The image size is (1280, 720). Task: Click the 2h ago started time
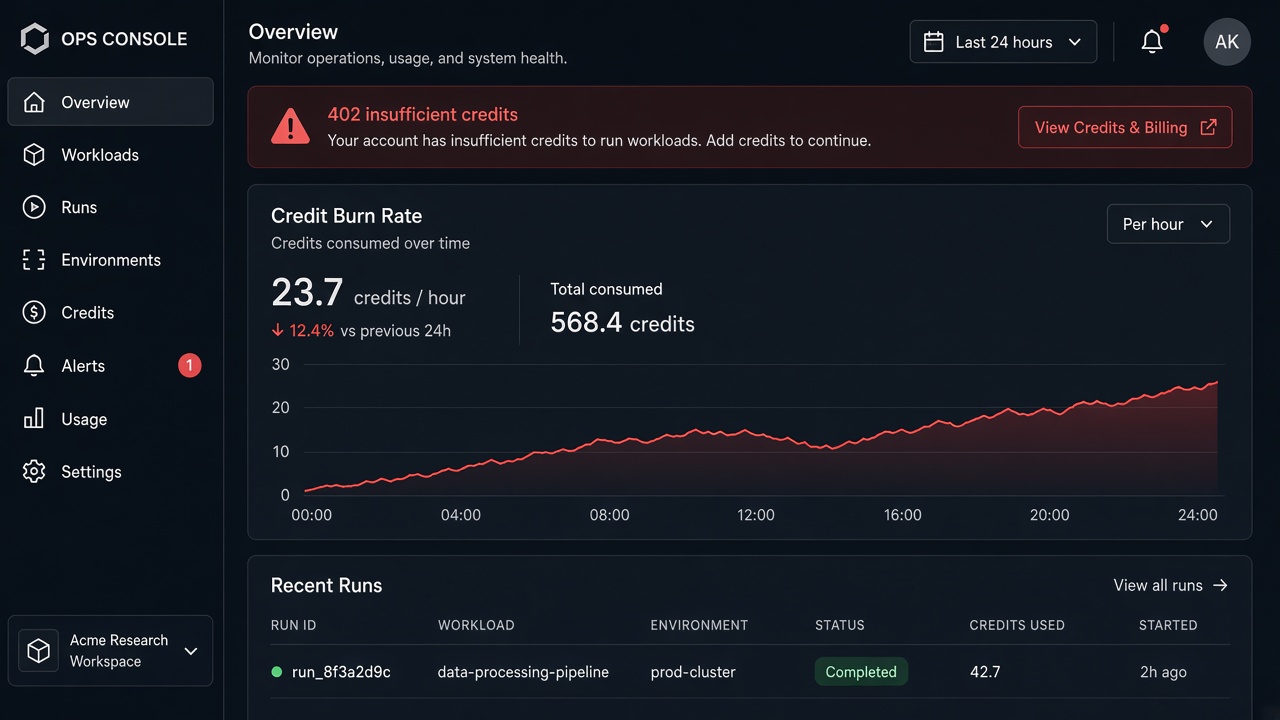tap(1163, 672)
